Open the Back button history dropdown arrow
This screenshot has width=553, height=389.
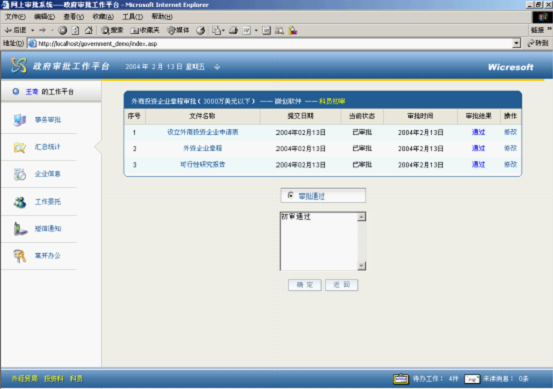(33, 30)
